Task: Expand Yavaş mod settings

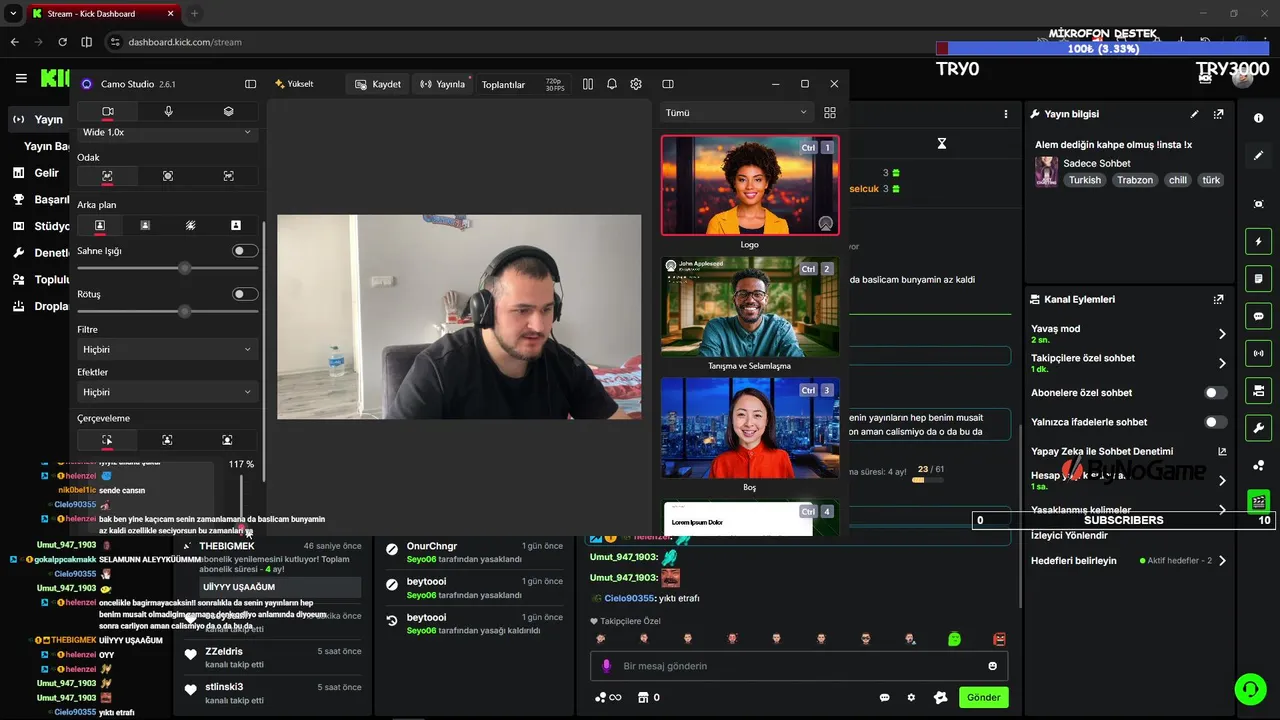Action: [1222, 334]
